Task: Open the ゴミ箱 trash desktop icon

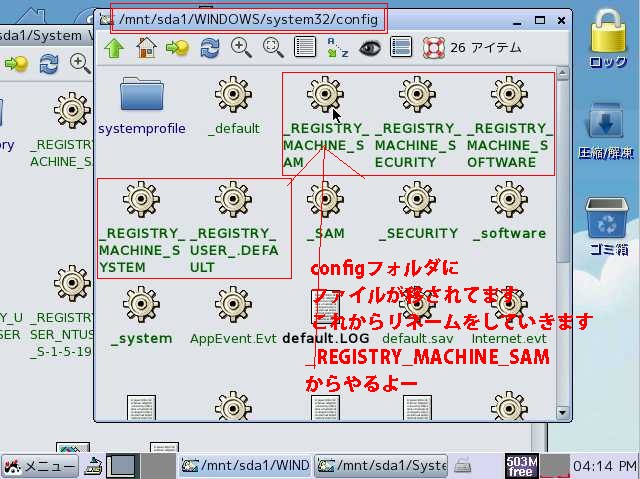Action: tap(607, 225)
